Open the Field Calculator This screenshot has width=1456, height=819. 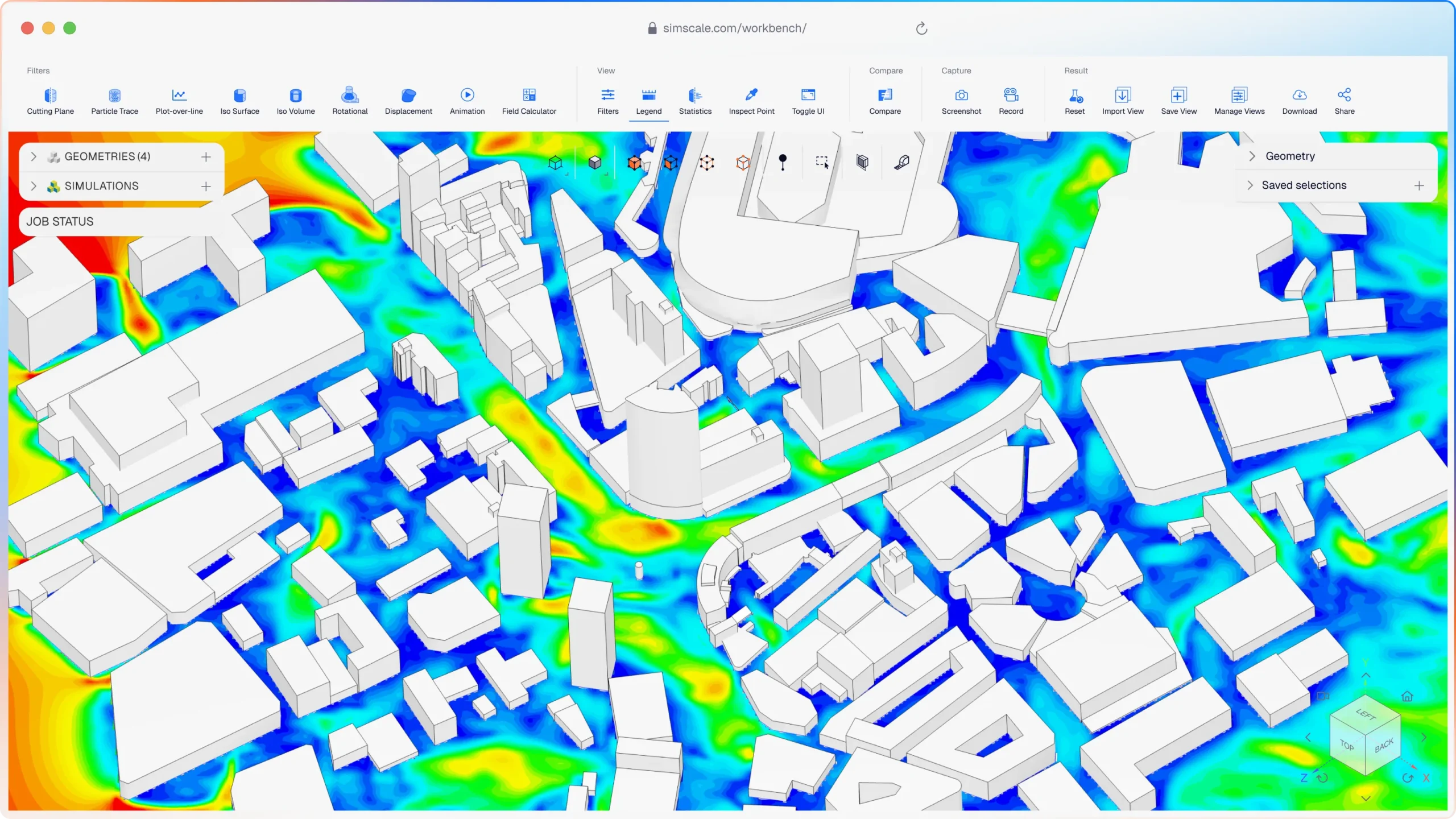[x=529, y=101]
